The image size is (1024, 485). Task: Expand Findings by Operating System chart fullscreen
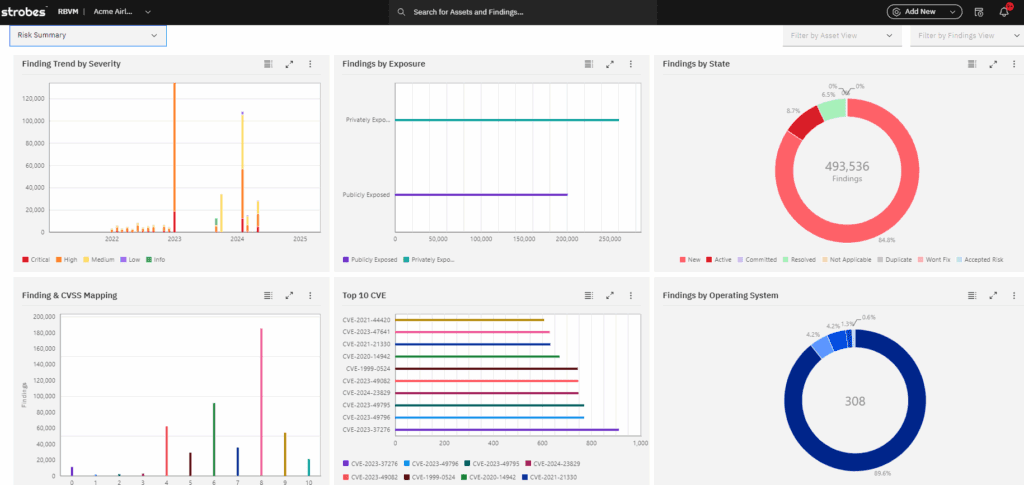[993, 295]
